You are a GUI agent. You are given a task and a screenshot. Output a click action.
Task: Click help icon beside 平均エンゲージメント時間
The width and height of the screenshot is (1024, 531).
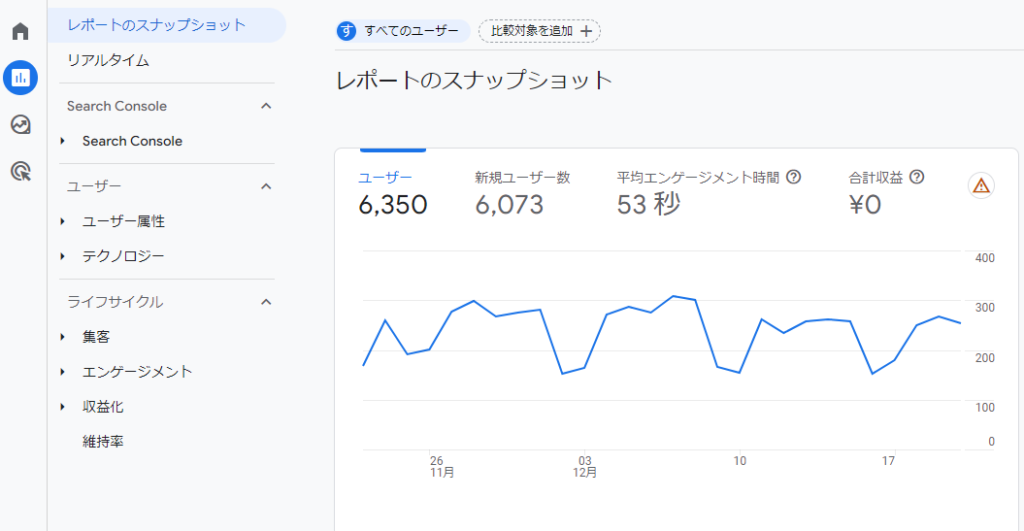click(x=794, y=177)
